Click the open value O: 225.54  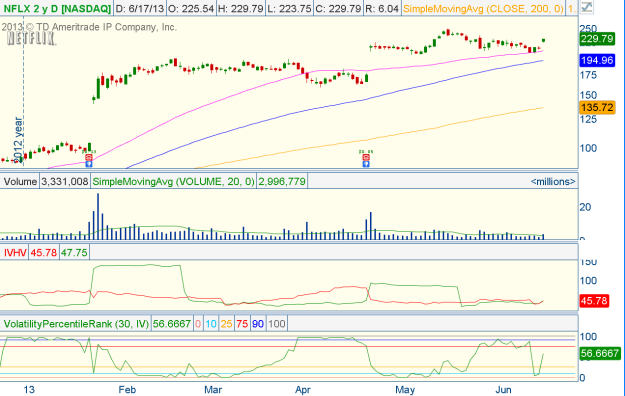(x=191, y=8)
